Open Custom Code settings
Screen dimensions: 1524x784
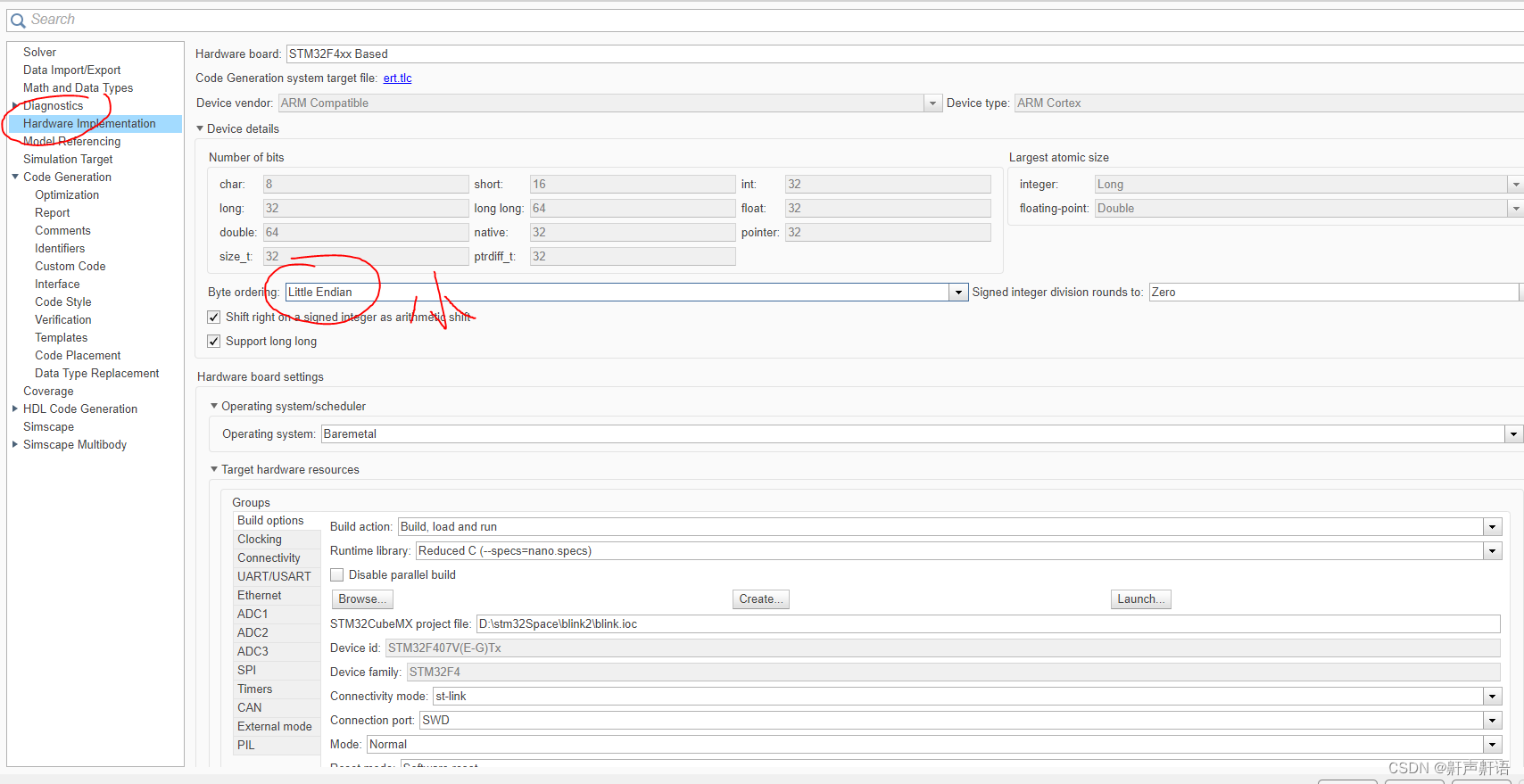coord(70,266)
